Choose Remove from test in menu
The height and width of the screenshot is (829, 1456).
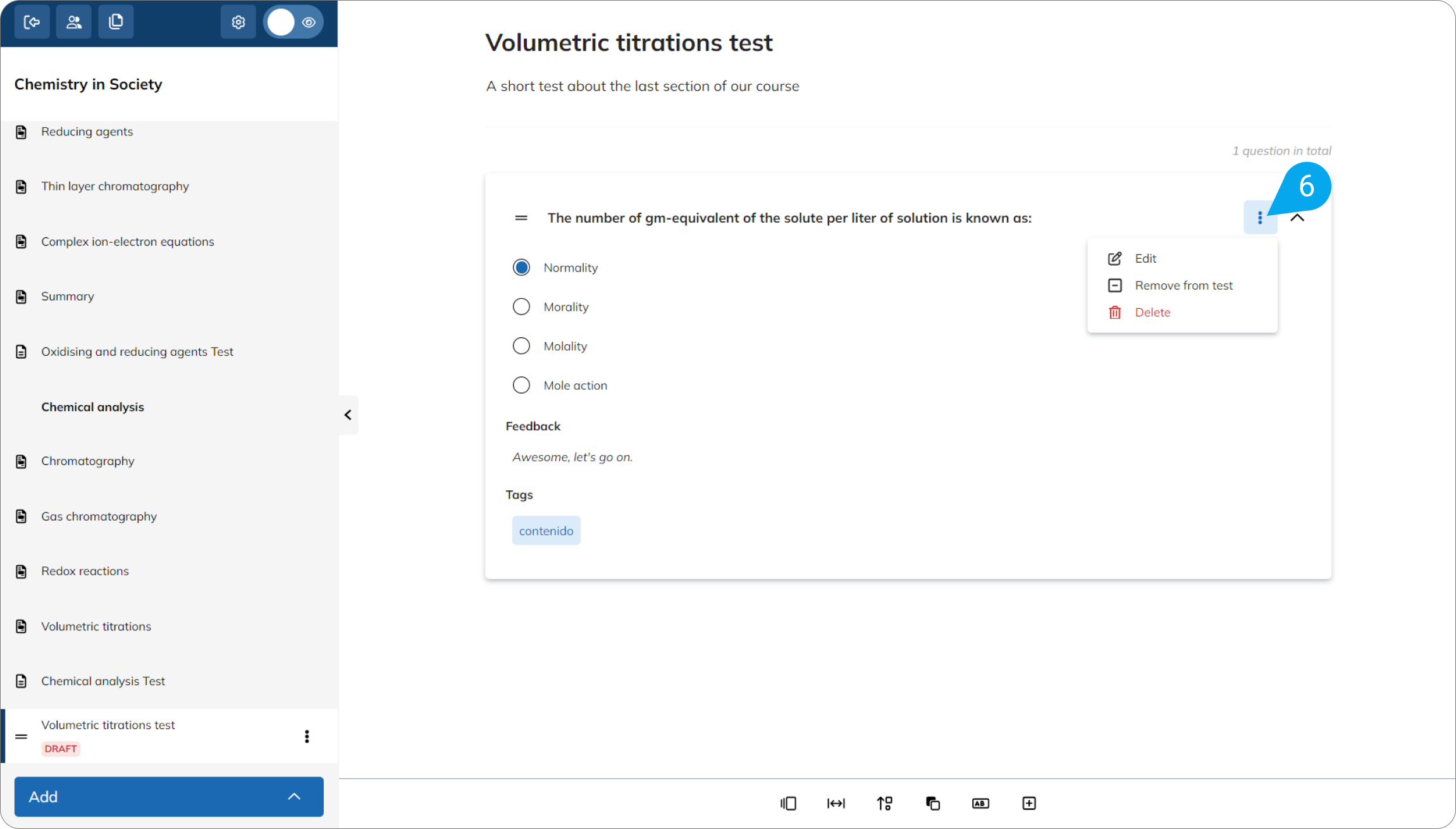click(x=1182, y=285)
